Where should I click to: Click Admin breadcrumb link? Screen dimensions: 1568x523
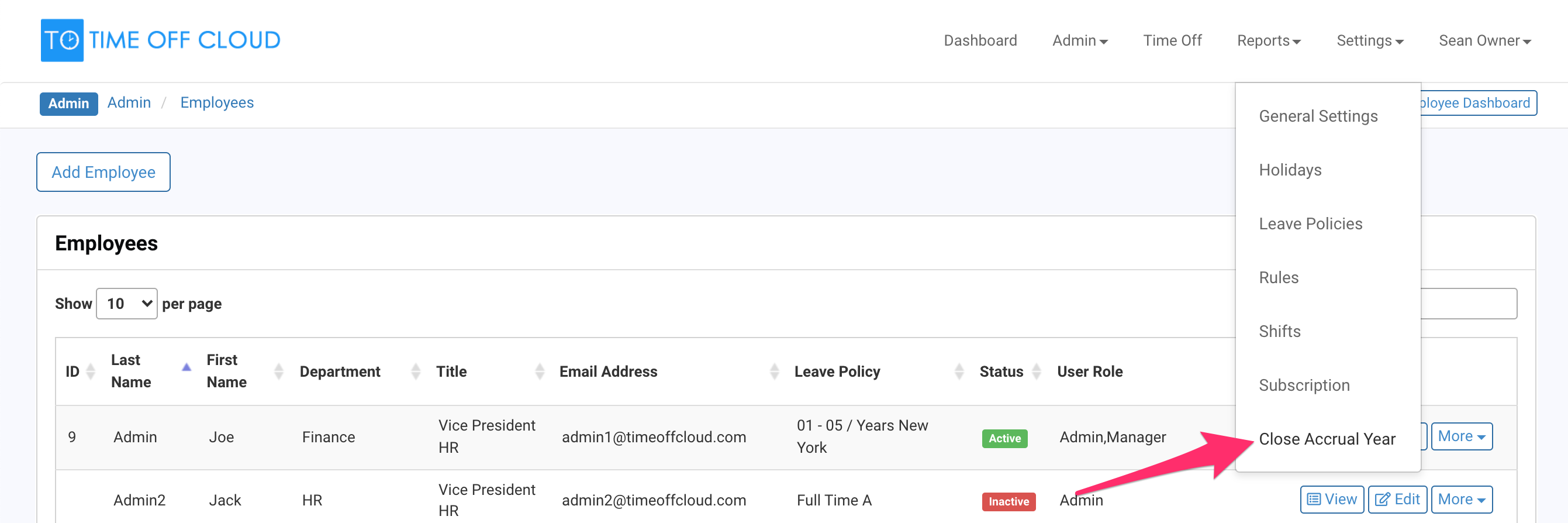click(129, 102)
